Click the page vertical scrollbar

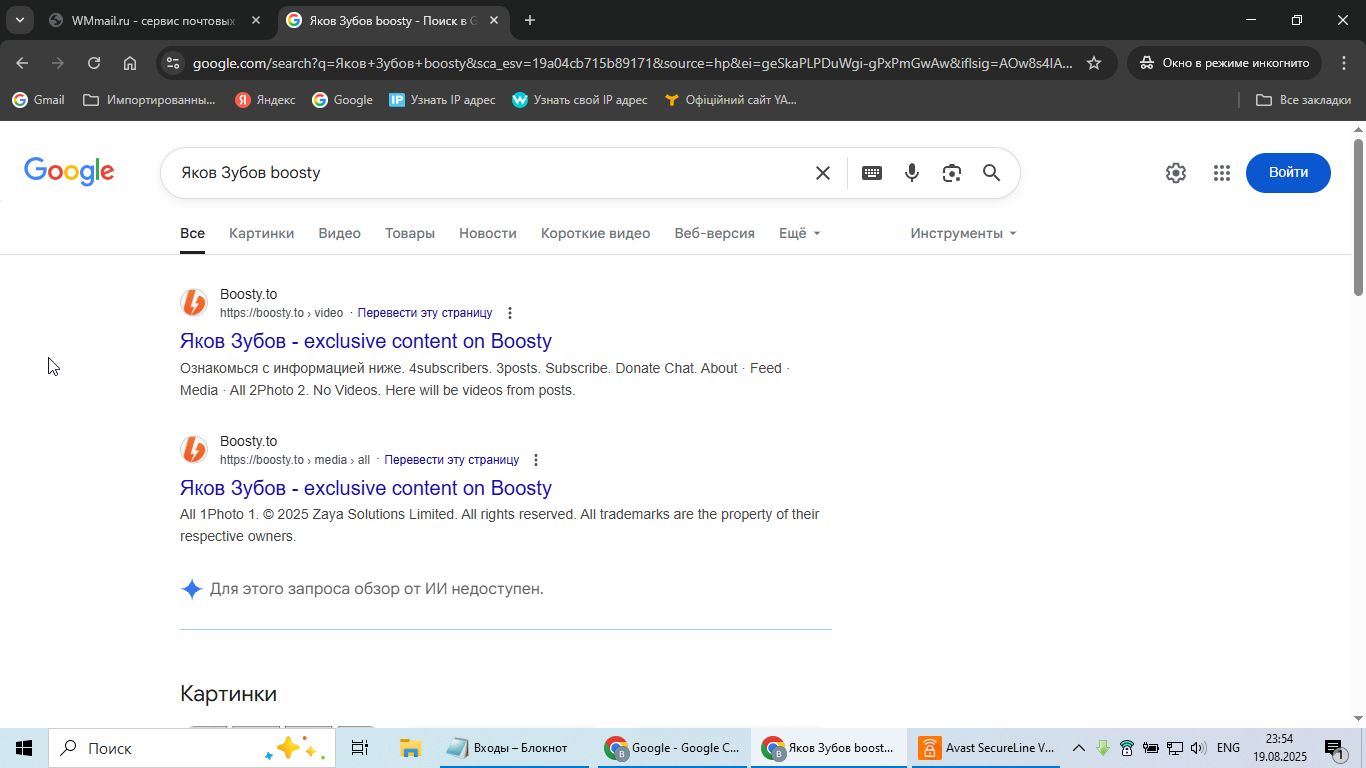[1359, 217]
